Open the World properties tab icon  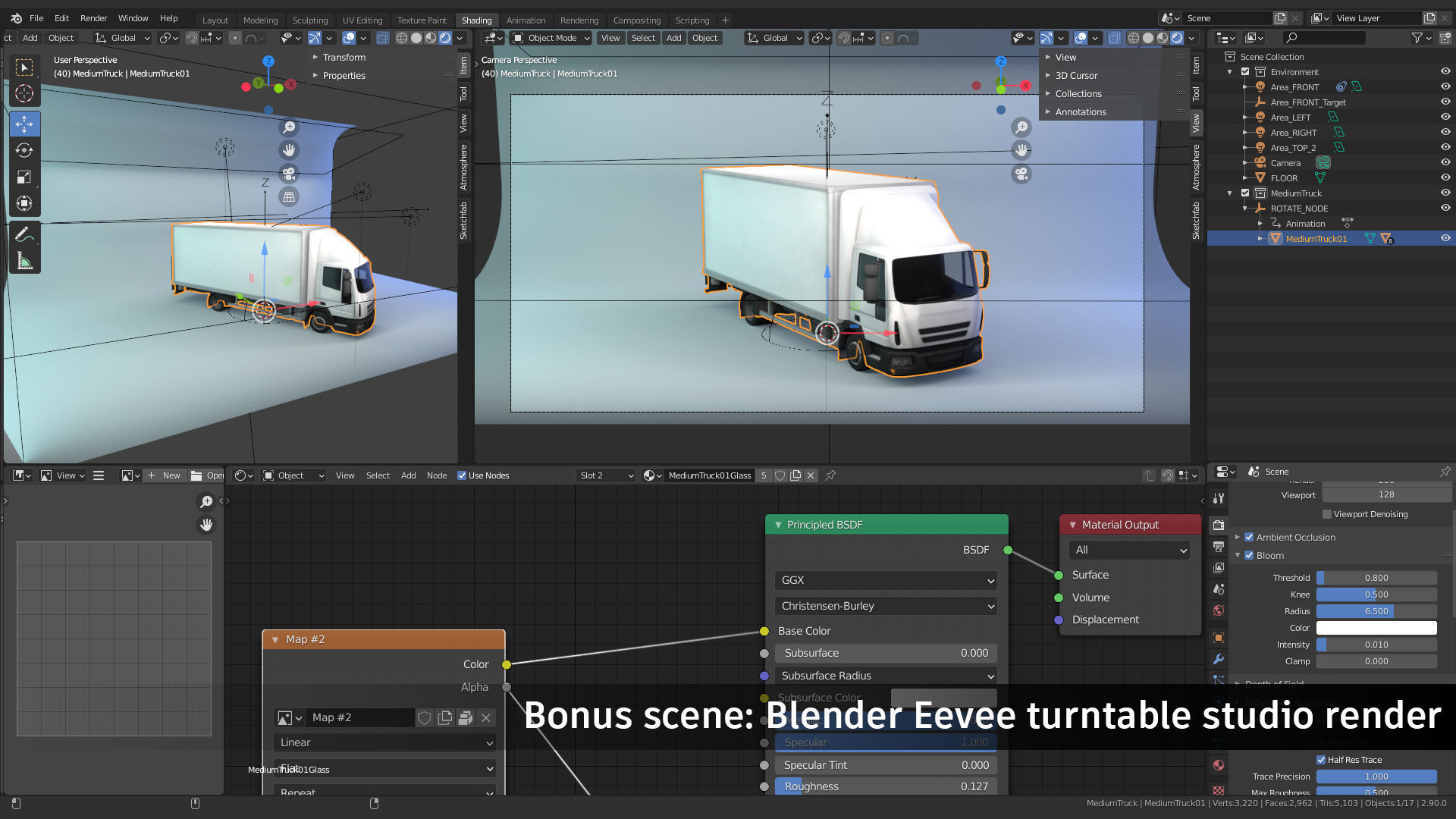1219,610
